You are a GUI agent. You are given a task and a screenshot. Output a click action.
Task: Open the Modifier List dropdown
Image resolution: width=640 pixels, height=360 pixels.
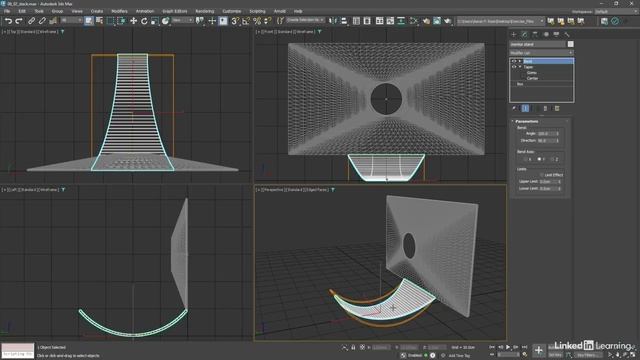(x=541, y=53)
